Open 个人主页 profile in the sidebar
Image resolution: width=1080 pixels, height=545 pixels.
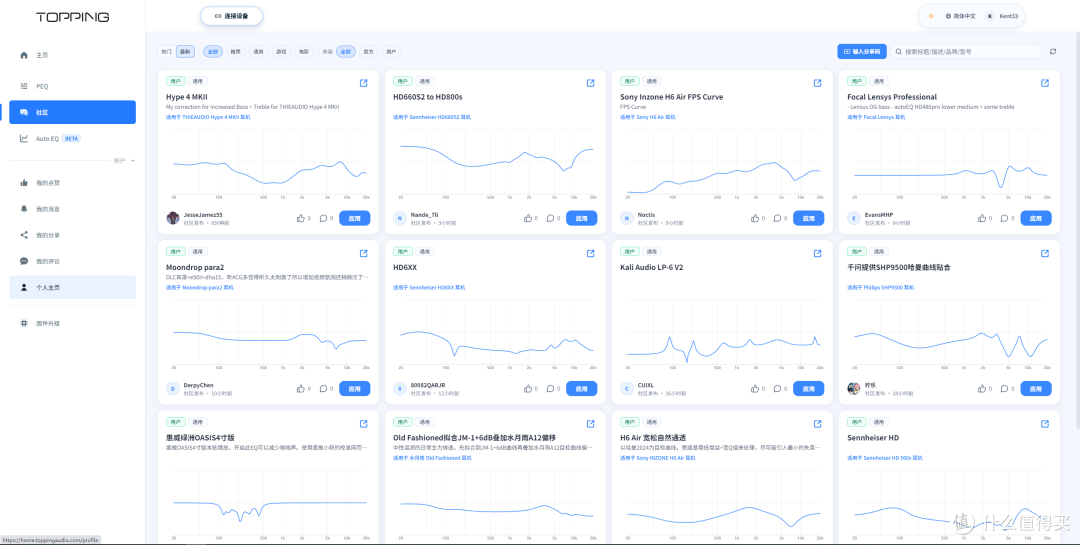point(72,287)
